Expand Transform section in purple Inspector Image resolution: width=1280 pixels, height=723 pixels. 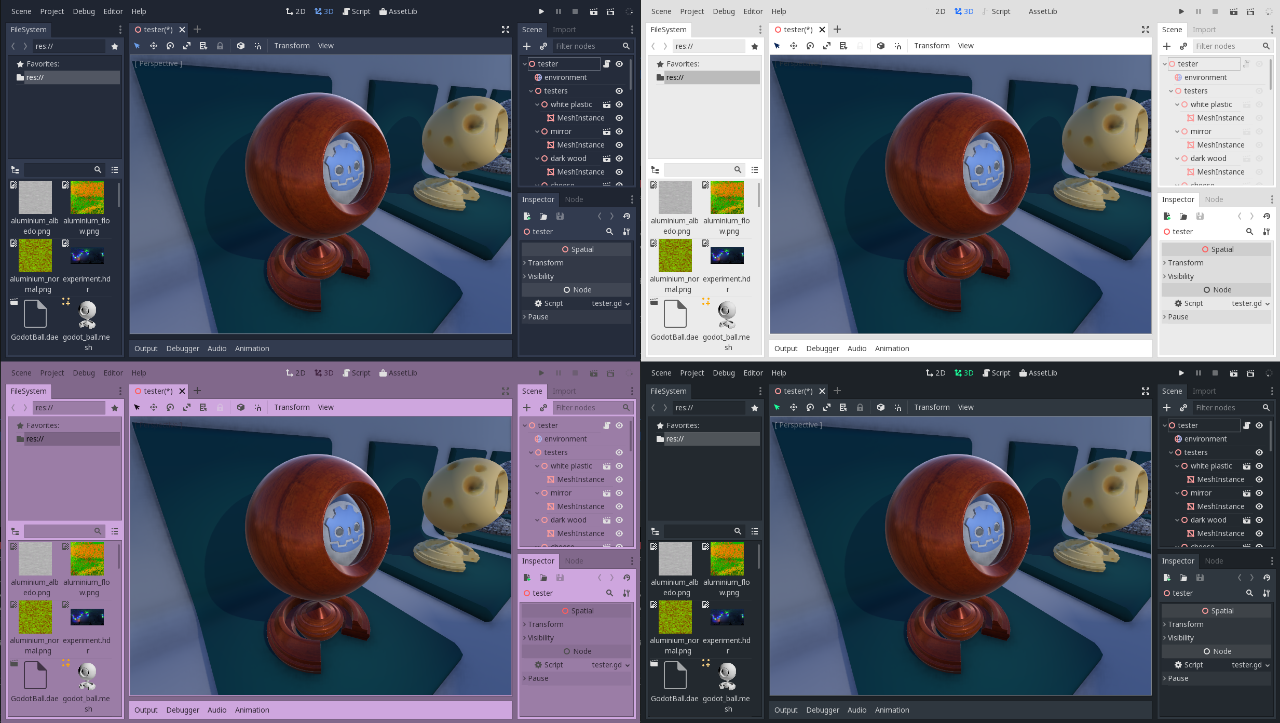pos(576,624)
